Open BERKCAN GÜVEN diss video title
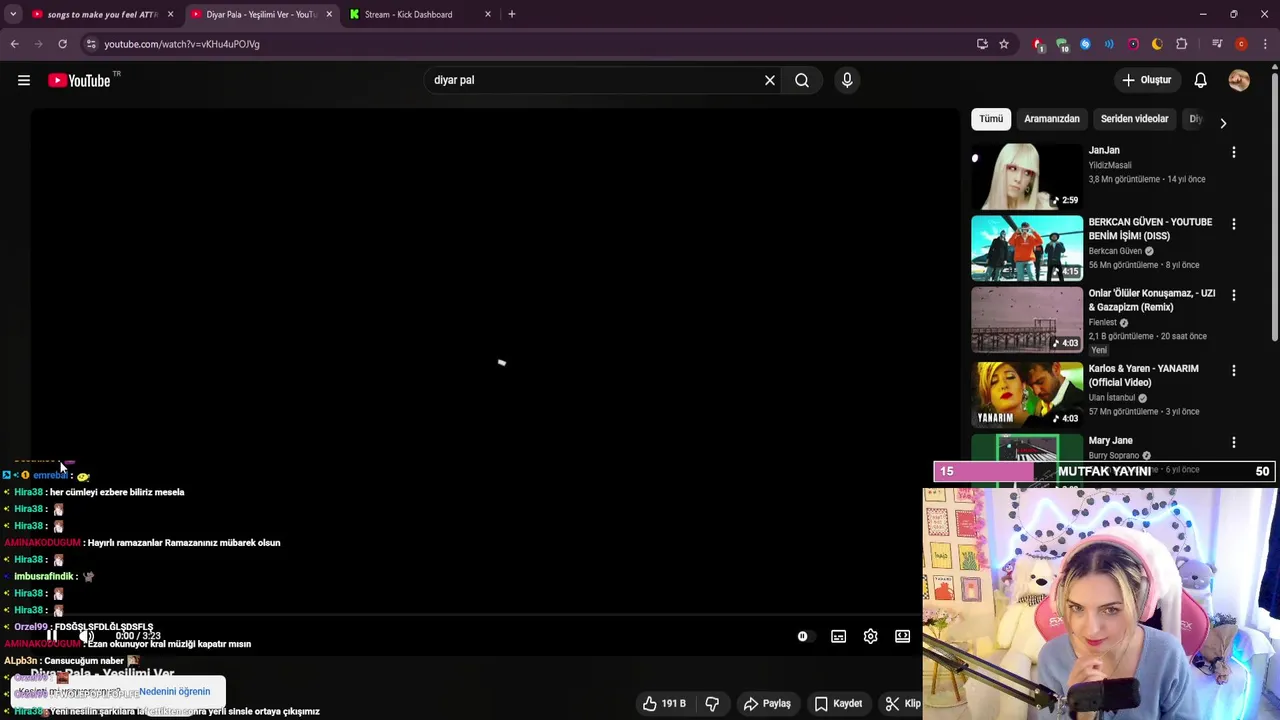 click(x=1150, y=229)
